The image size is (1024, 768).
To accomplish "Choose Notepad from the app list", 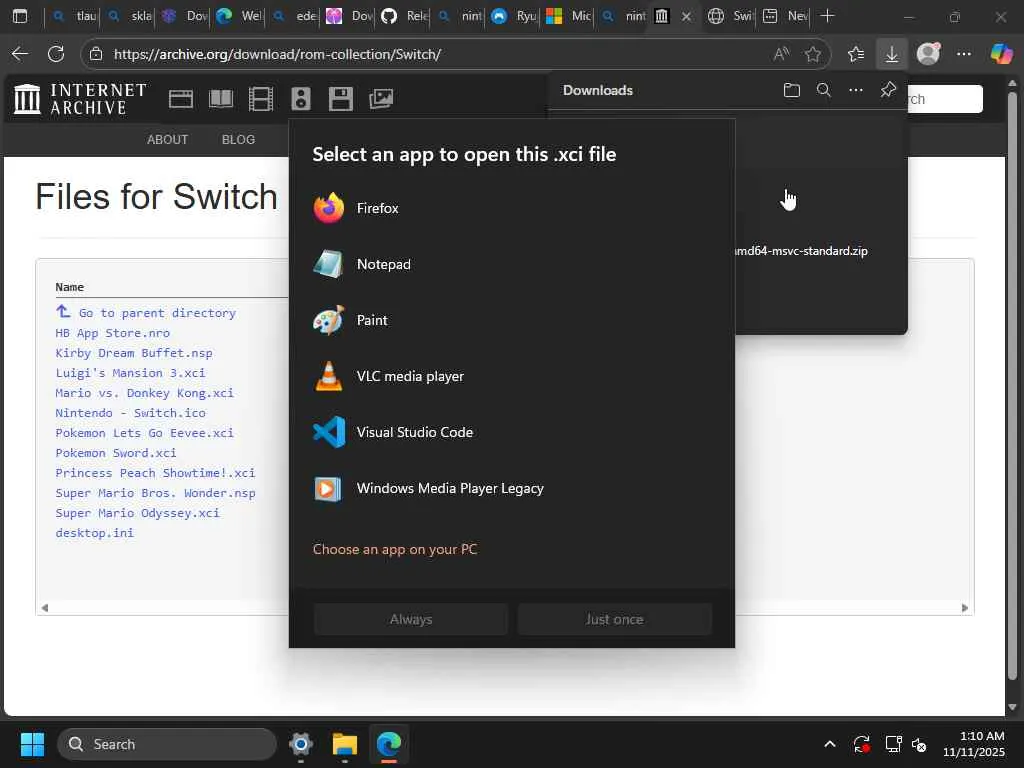I will (x=511, y=264).
